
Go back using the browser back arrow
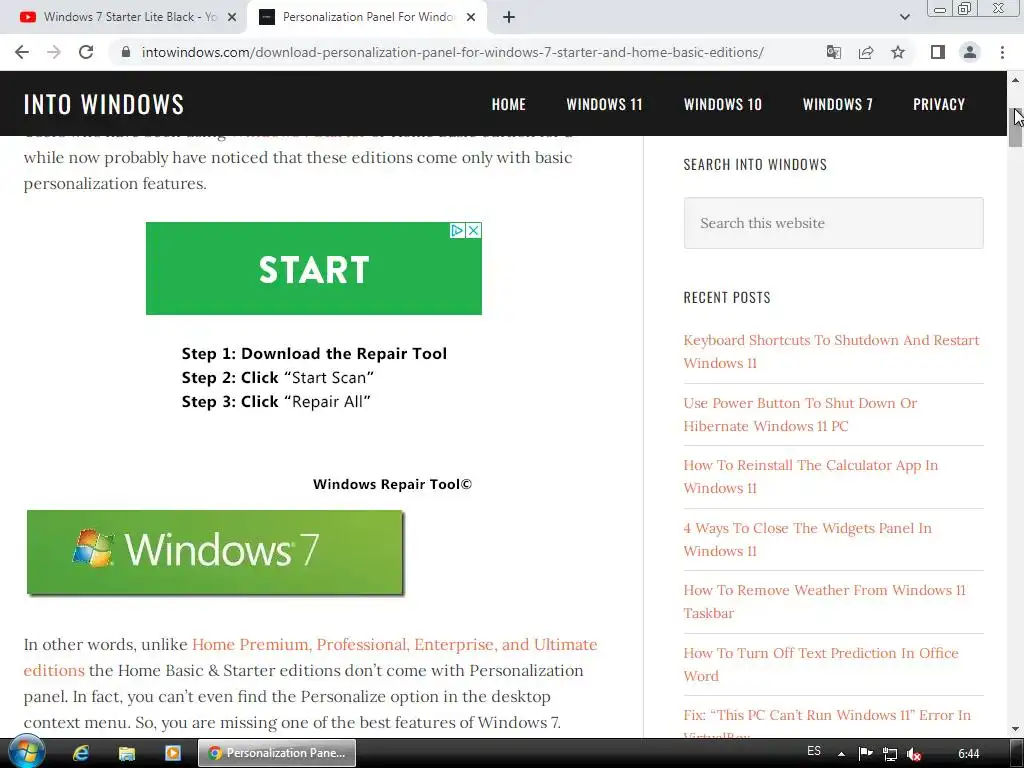(22, 52)
